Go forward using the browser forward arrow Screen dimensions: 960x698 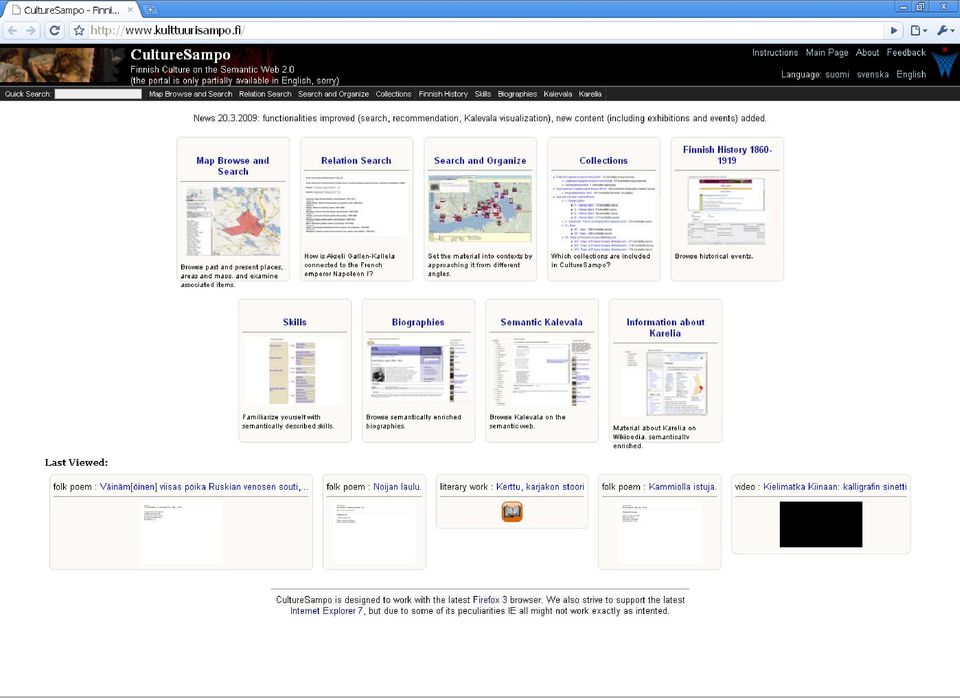[31, 30]
